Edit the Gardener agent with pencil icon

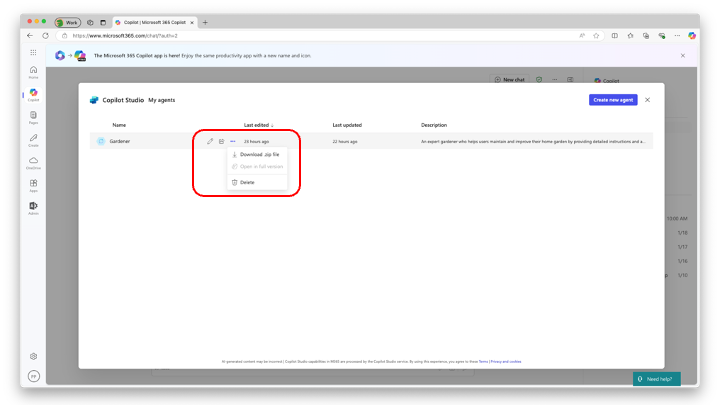pos(210,141)
